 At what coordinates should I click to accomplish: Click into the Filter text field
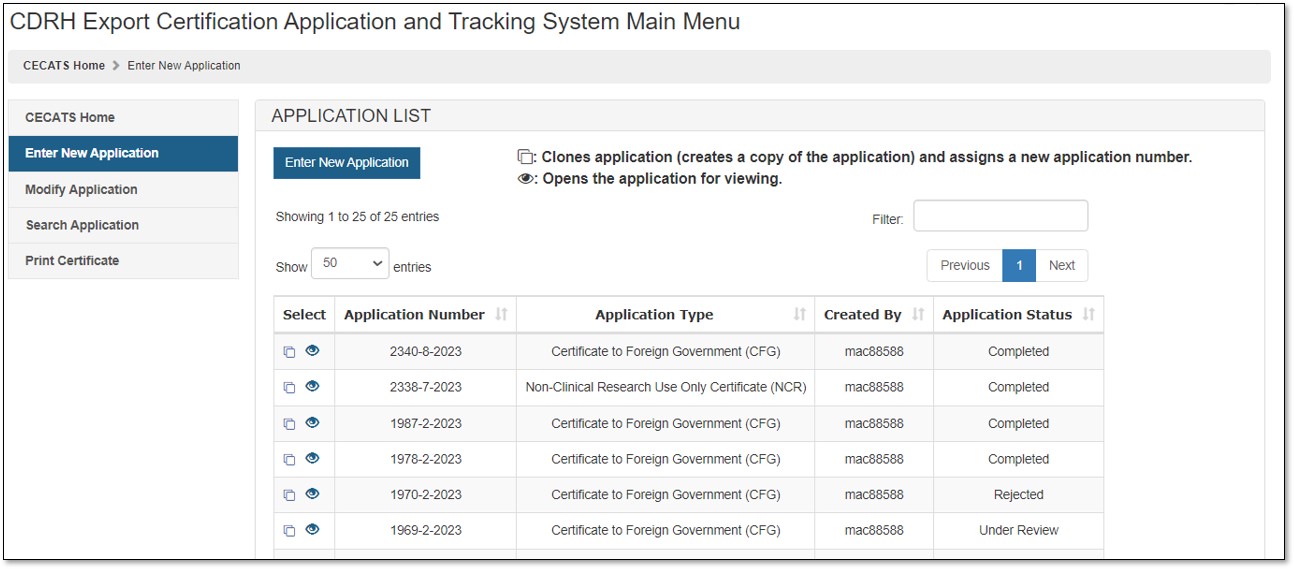(x=1000, y=217)
